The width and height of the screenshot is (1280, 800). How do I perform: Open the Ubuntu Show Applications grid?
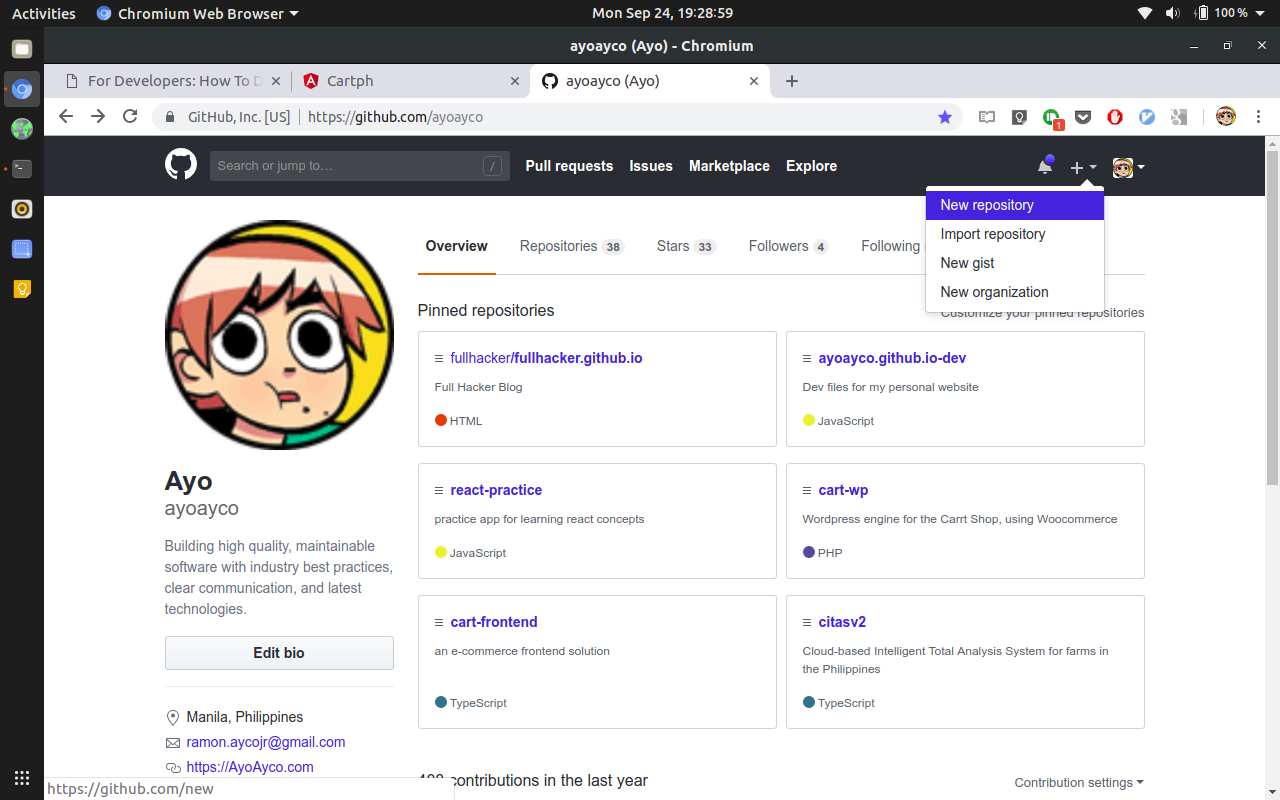tap(22, 778)
